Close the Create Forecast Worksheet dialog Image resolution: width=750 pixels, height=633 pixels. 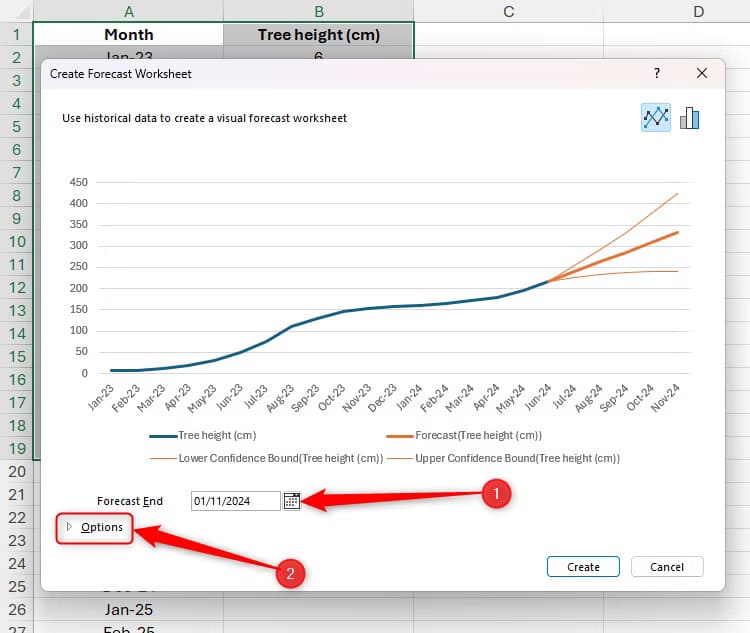[702, 73]
